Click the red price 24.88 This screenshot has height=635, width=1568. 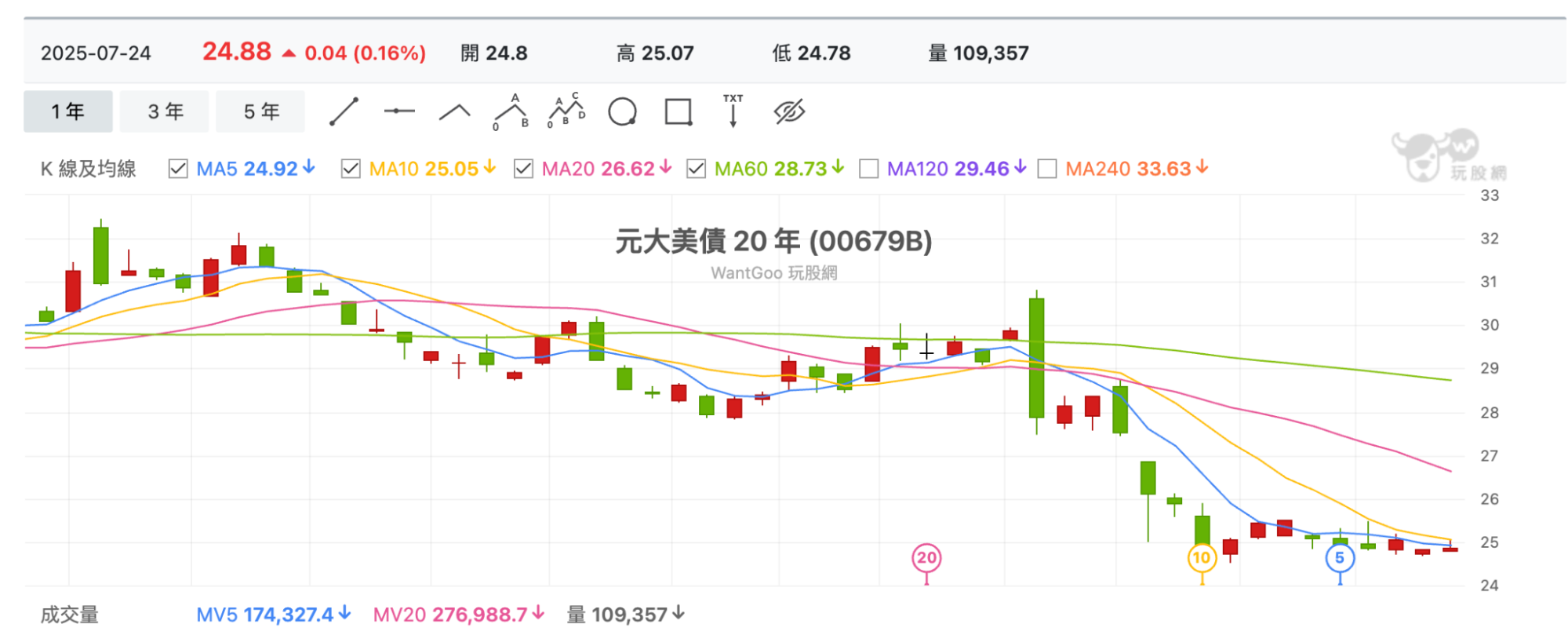pyautogui.click(x=237, y=52)
